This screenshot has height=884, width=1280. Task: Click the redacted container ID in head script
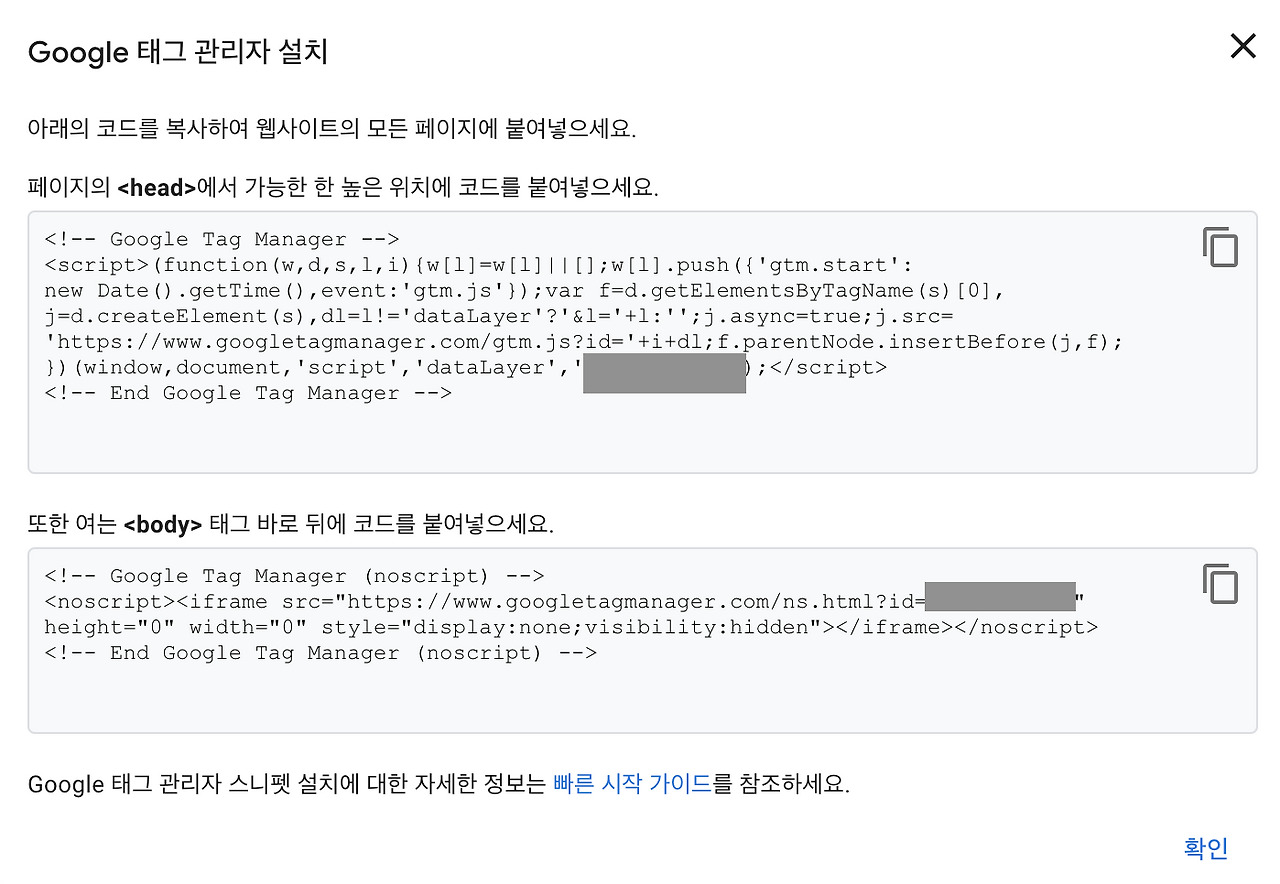[664, 367]
